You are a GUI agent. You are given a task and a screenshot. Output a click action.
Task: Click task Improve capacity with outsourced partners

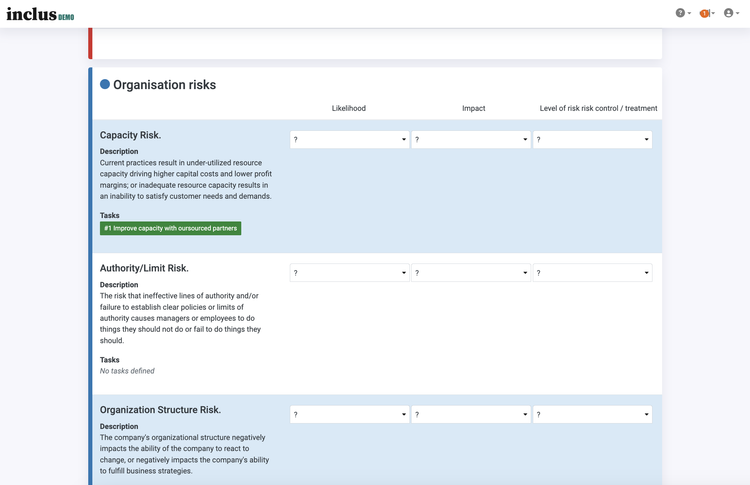[x=170, y=228]
